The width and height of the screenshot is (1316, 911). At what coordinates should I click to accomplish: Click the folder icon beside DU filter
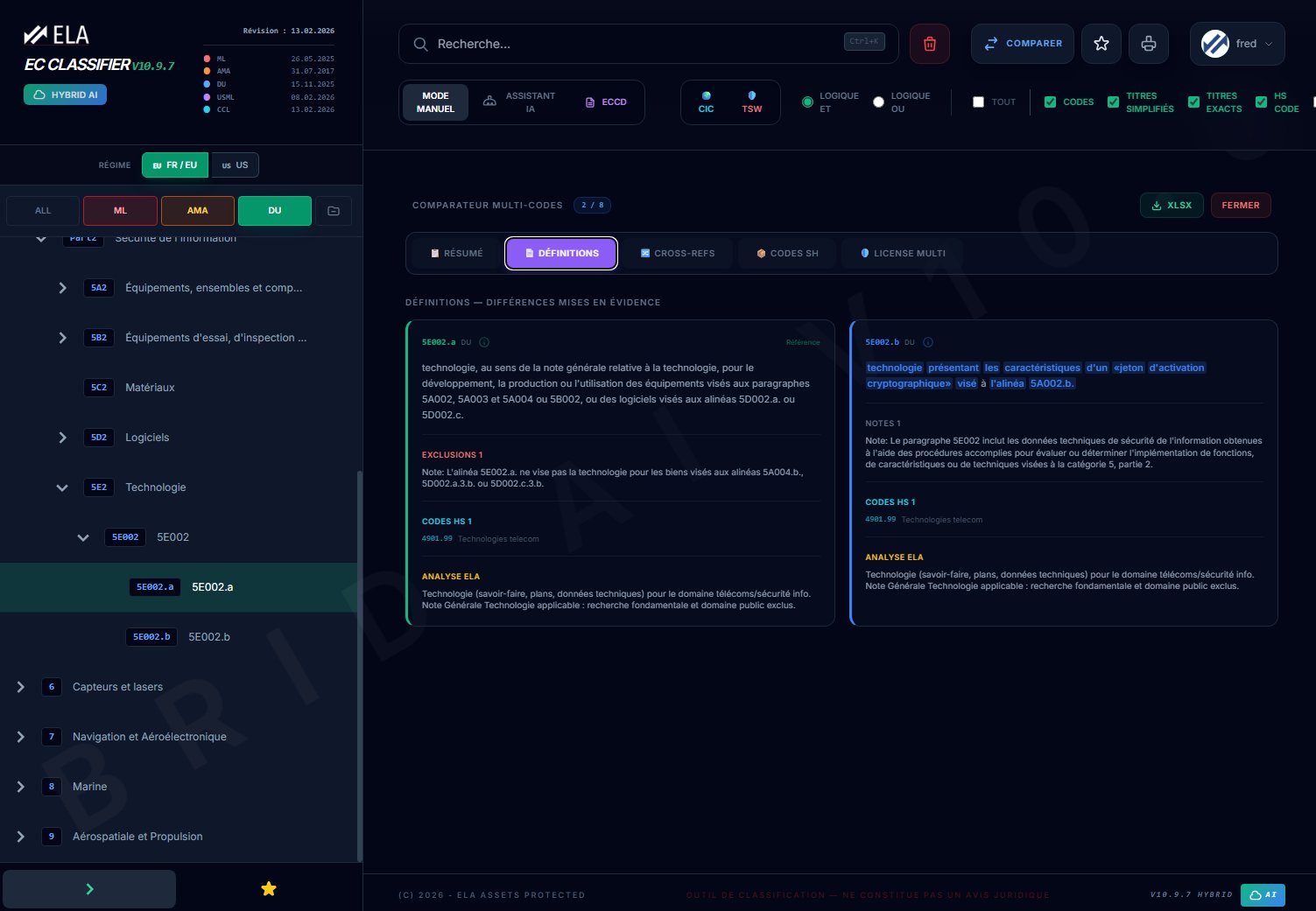(334, 211)
